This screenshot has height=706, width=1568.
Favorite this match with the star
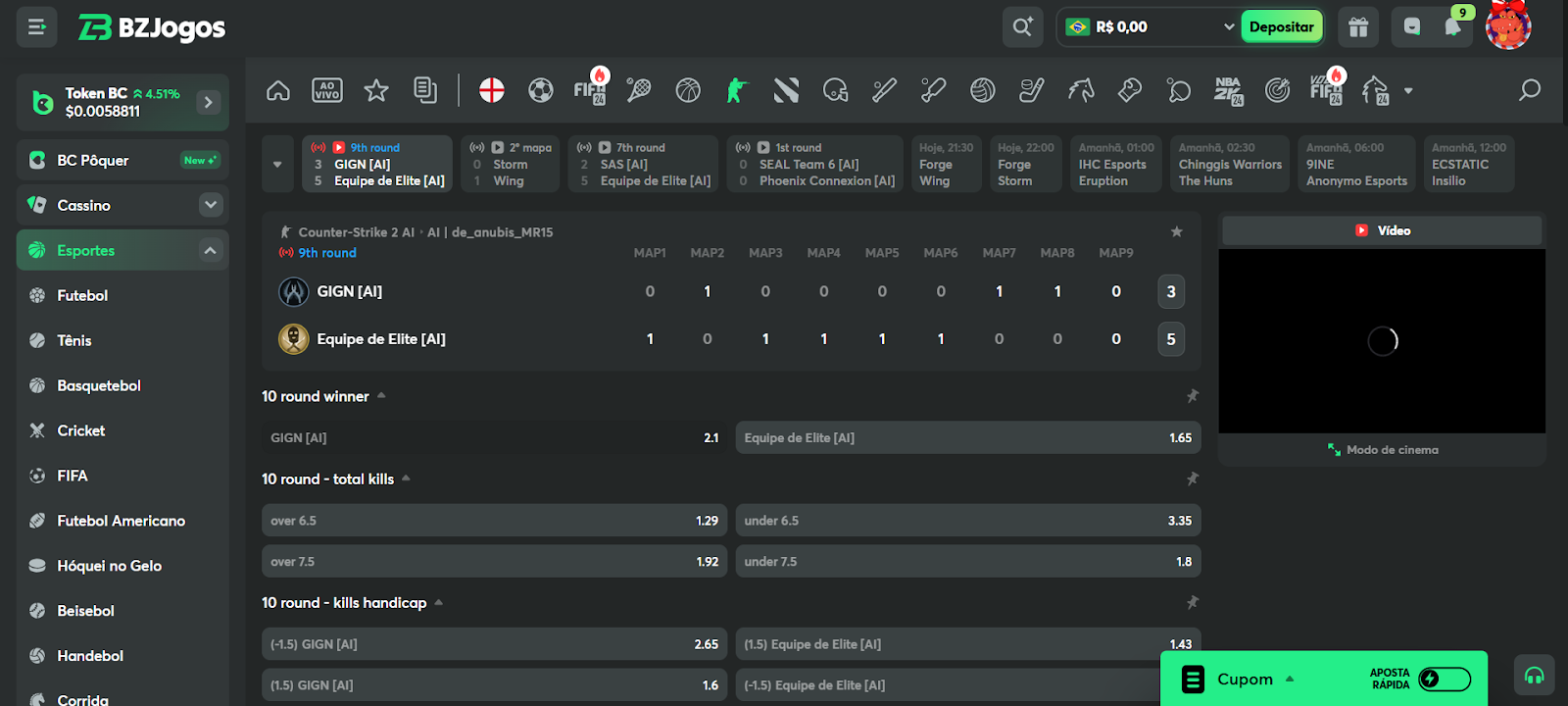1177,231
